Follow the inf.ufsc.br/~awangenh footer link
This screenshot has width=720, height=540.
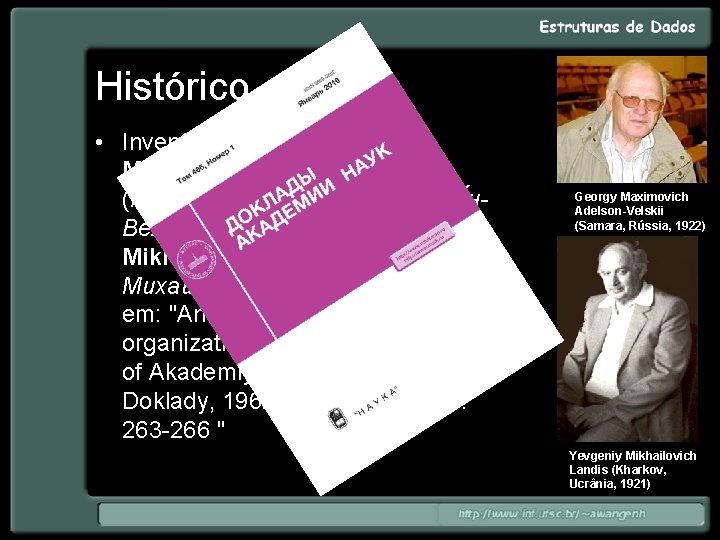tap(551, 513)
